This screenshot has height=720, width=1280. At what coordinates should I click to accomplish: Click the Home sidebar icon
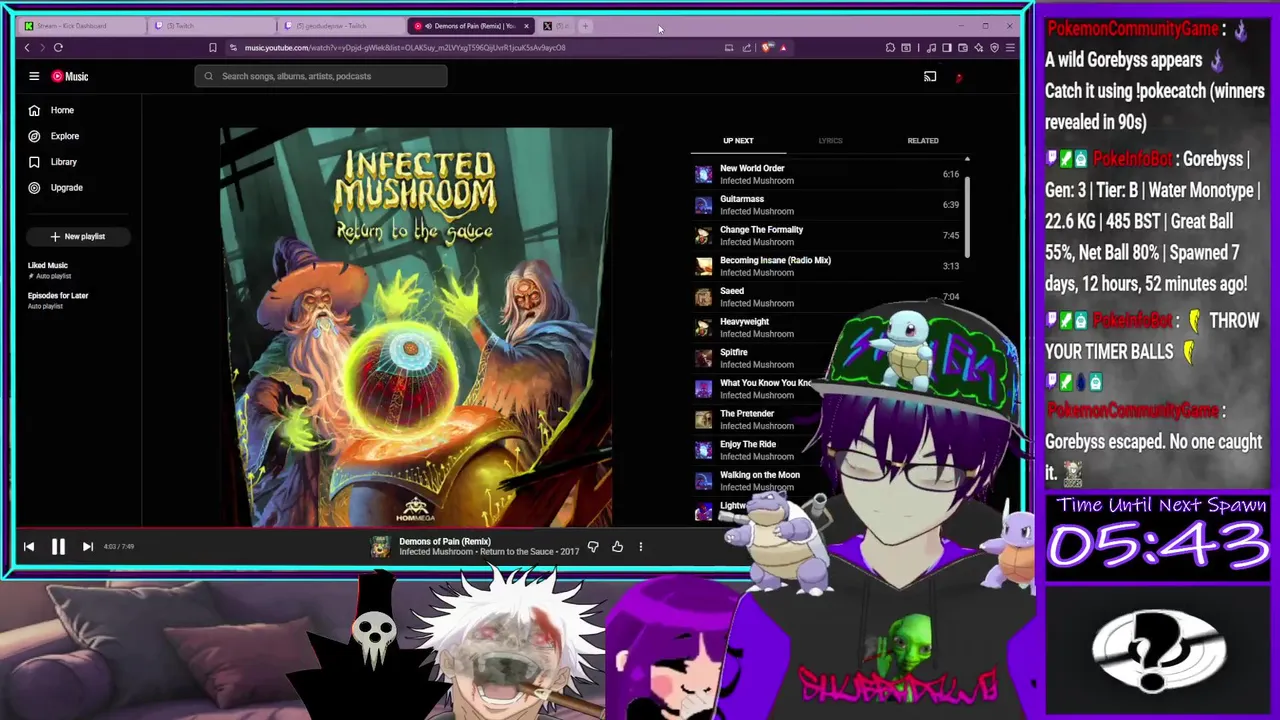coord(34,110)
